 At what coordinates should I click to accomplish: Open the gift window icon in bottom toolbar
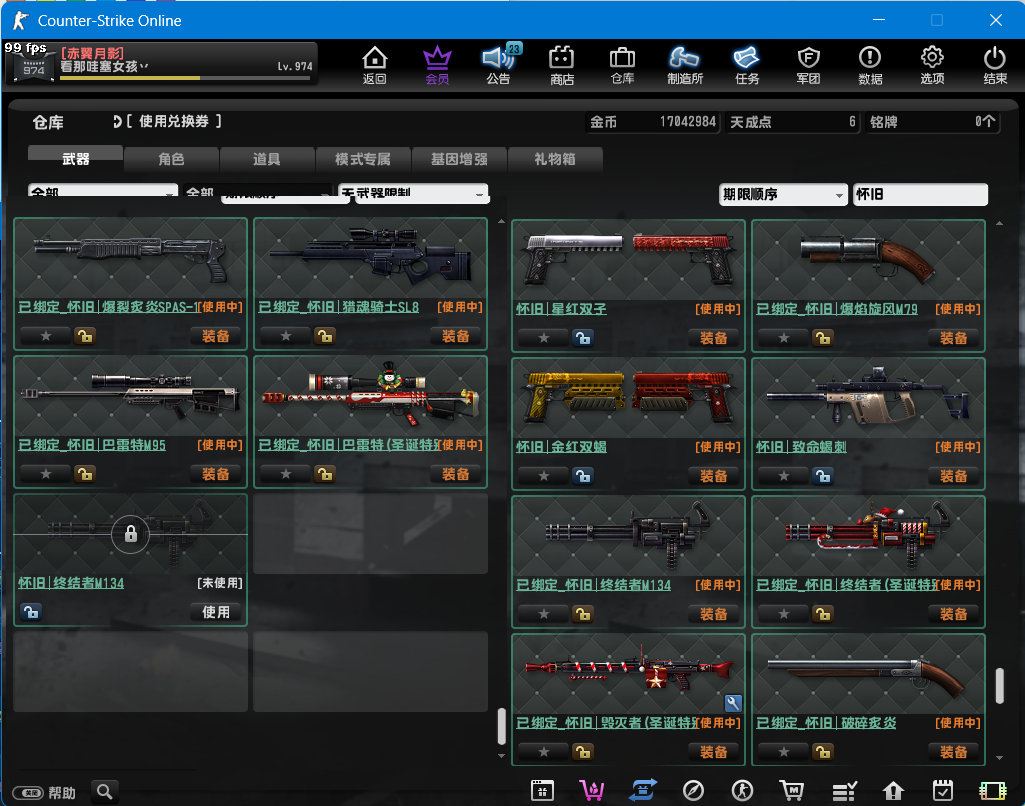tap(542, 791)
